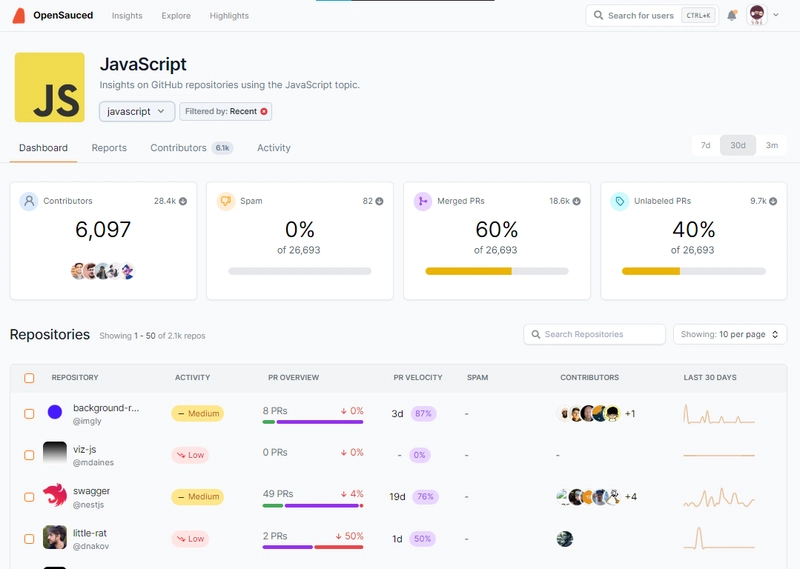Click the Medium activity badge for swagger
The height and width of the screenshot is (569, 800).
pos(197,497)
